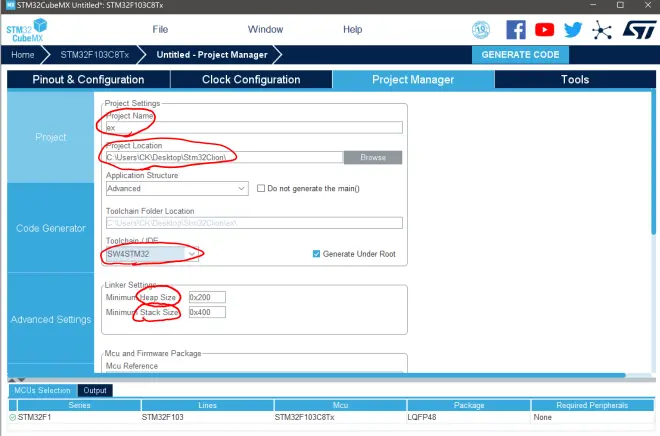Switch to Project Manager tab
This screenshot has height=436, width=660.
point(413,80)
